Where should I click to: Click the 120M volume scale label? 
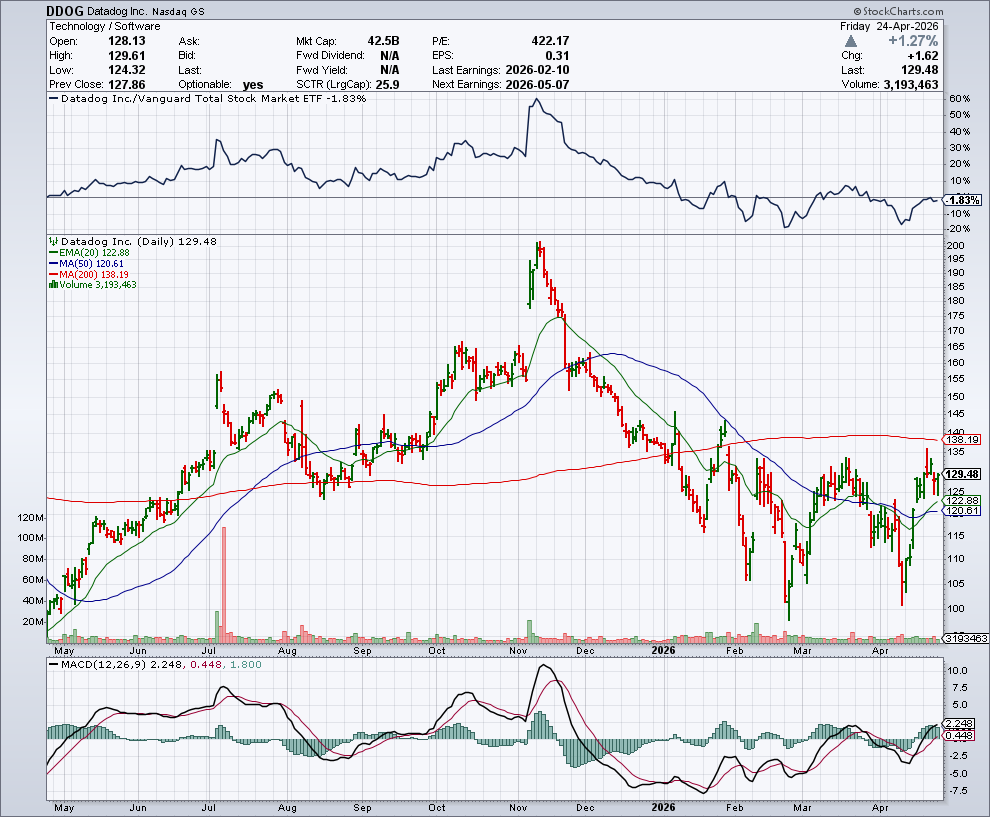click(31, 518)
